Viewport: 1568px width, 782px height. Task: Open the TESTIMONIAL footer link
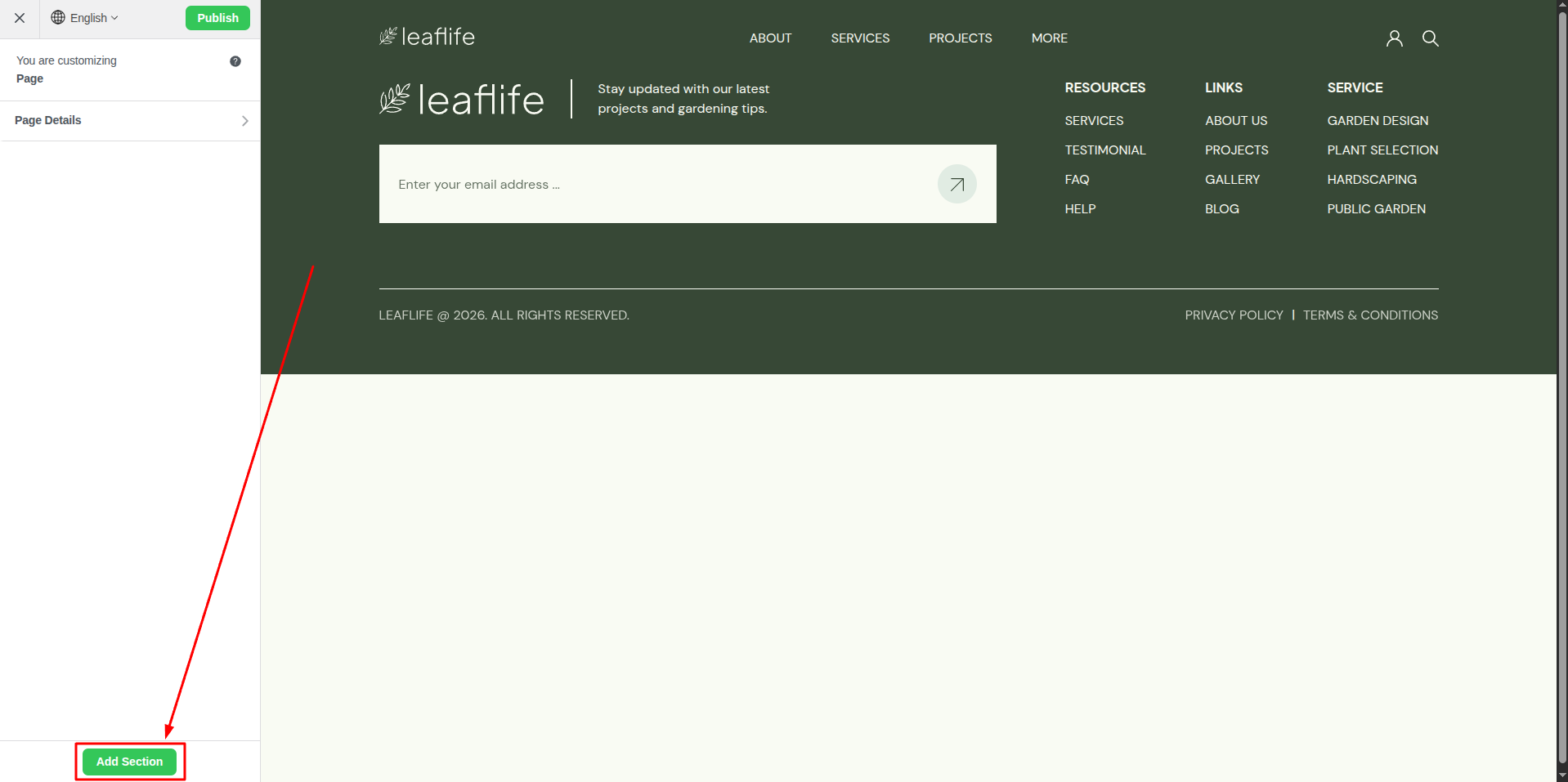coord(1104,150)
